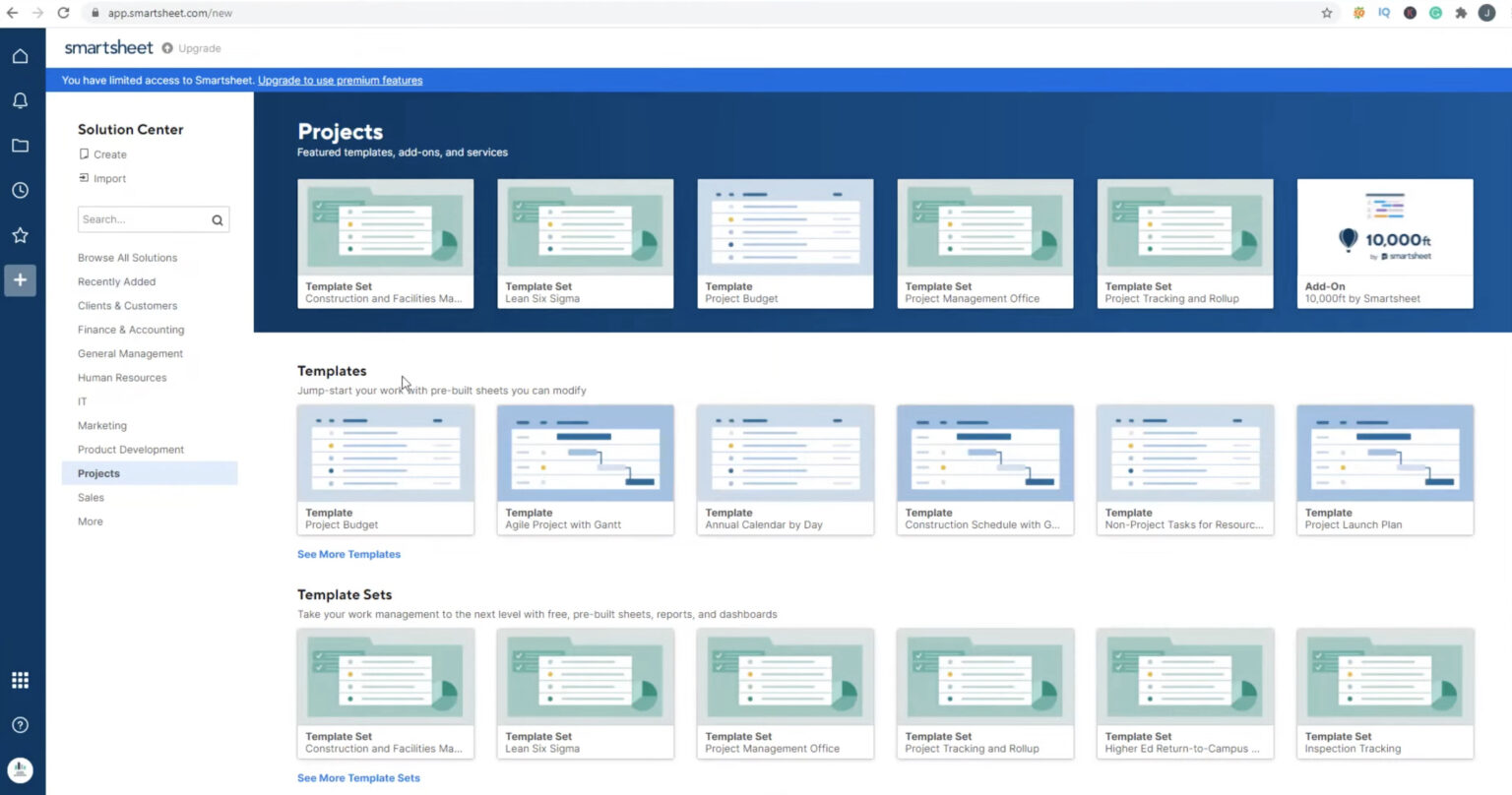View Recents via the clock icon
Image resolution: width=1512 pixels, height=795 pixels.
[20, 190]
